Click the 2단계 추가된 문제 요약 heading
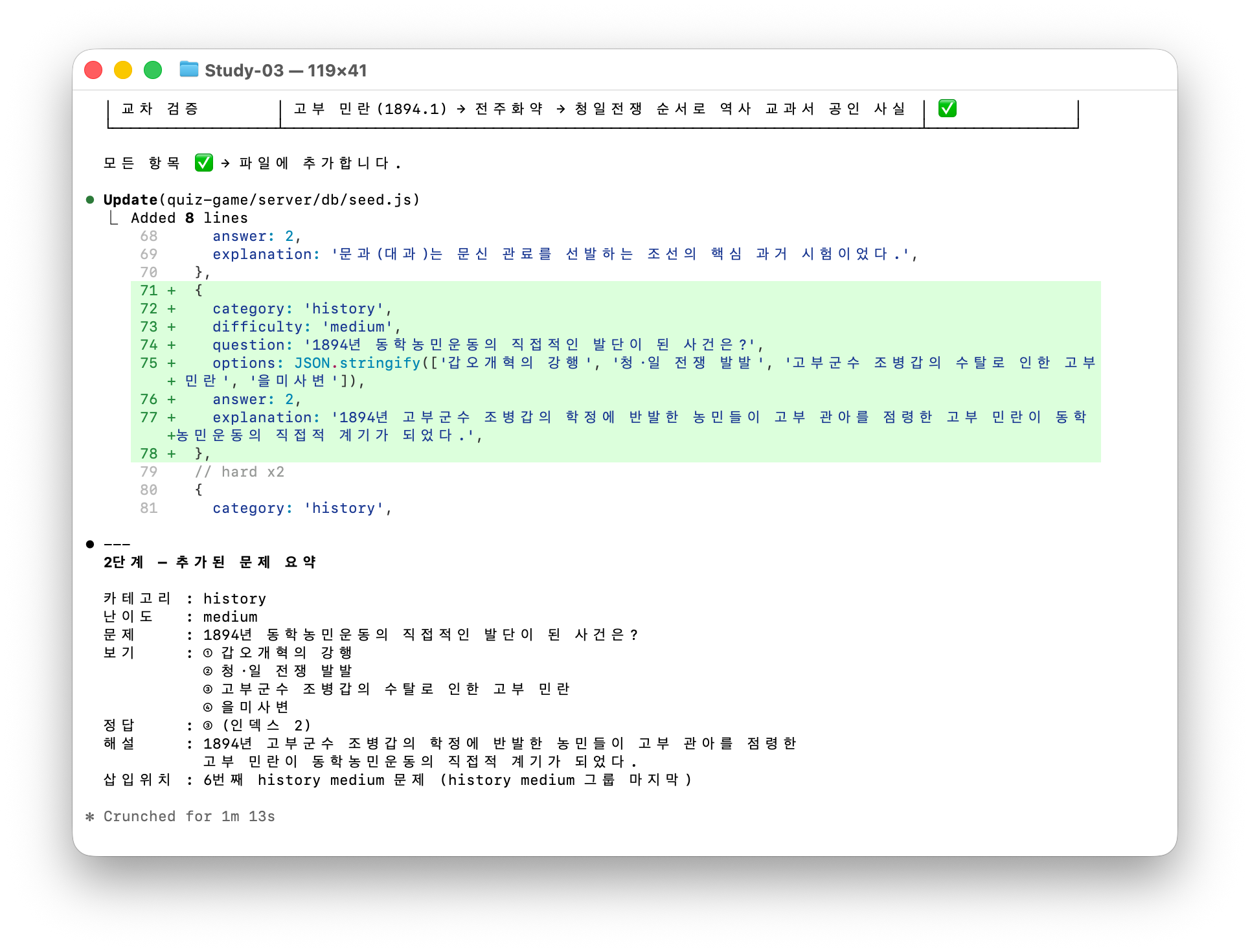The height and width of the screenshot is (952, 1250). coord(209,562)
